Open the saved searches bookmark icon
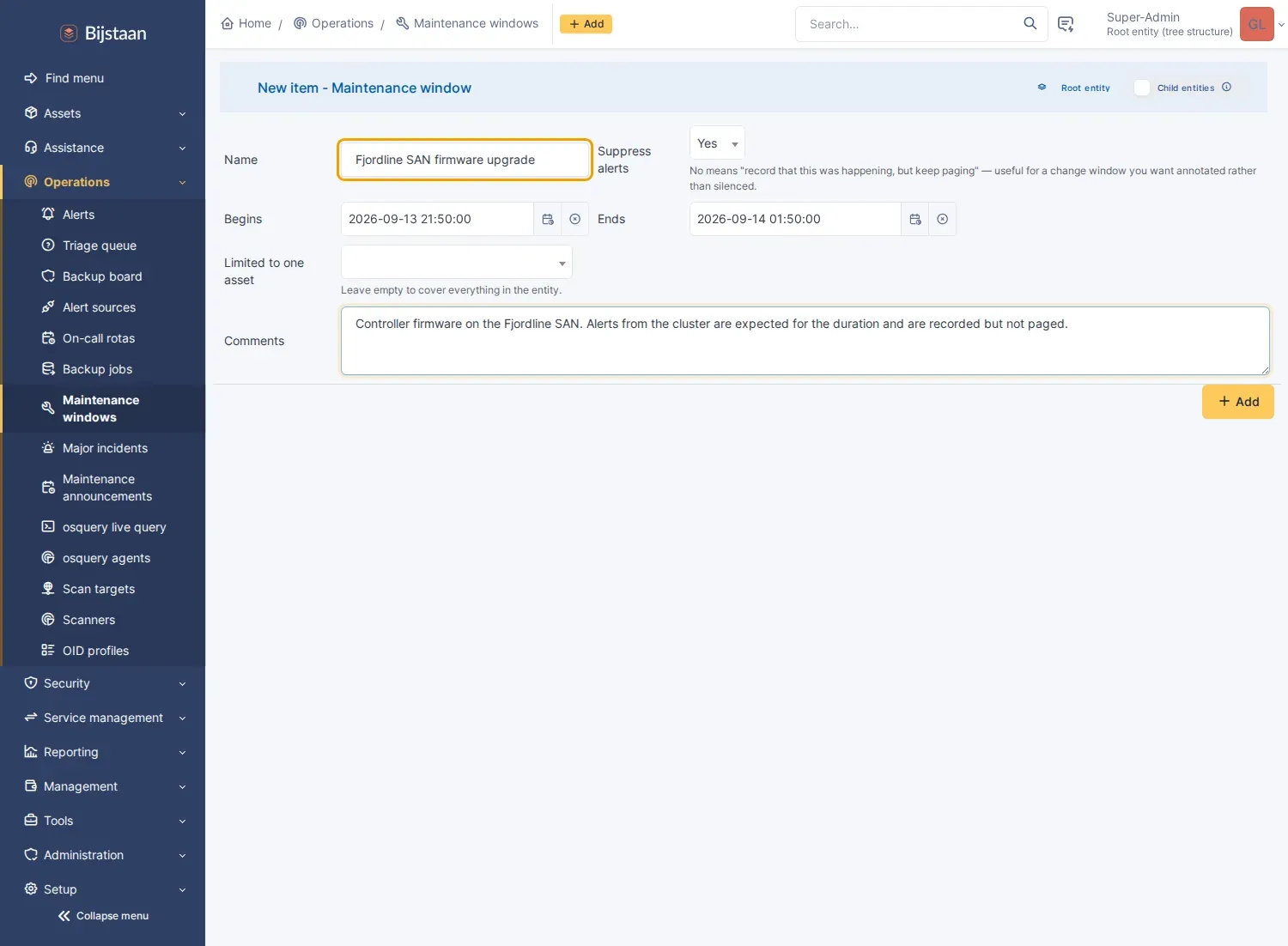Viewport: 1288px width, 946px height. tap(1066, 24)
